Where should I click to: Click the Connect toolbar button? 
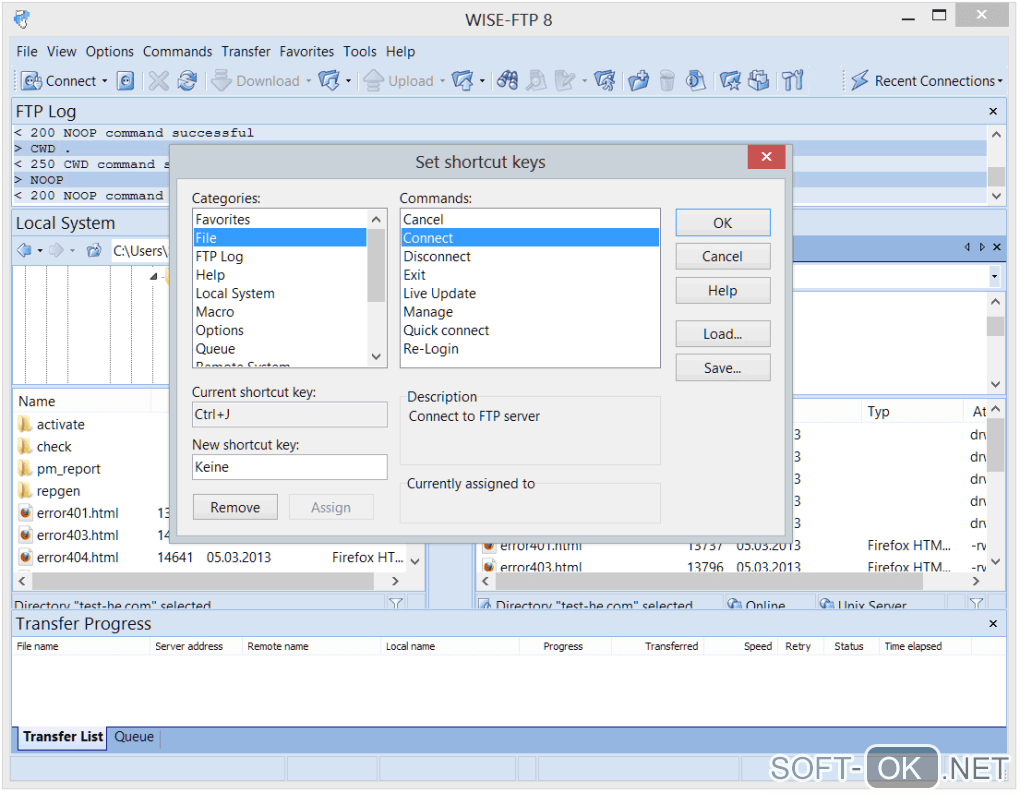pyautogui.click(x=58, y=81)
